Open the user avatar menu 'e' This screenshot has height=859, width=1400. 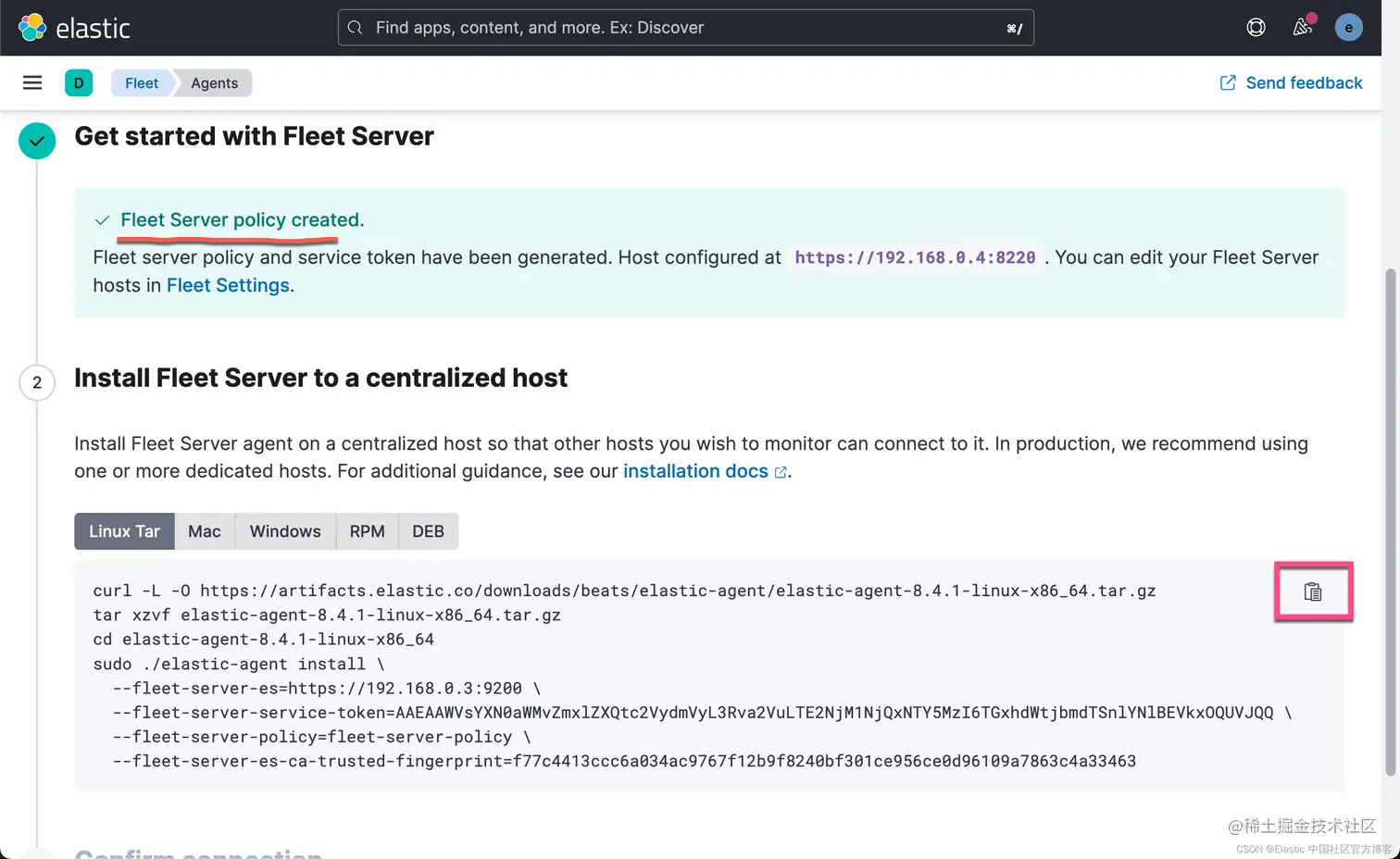point(1348,28)
